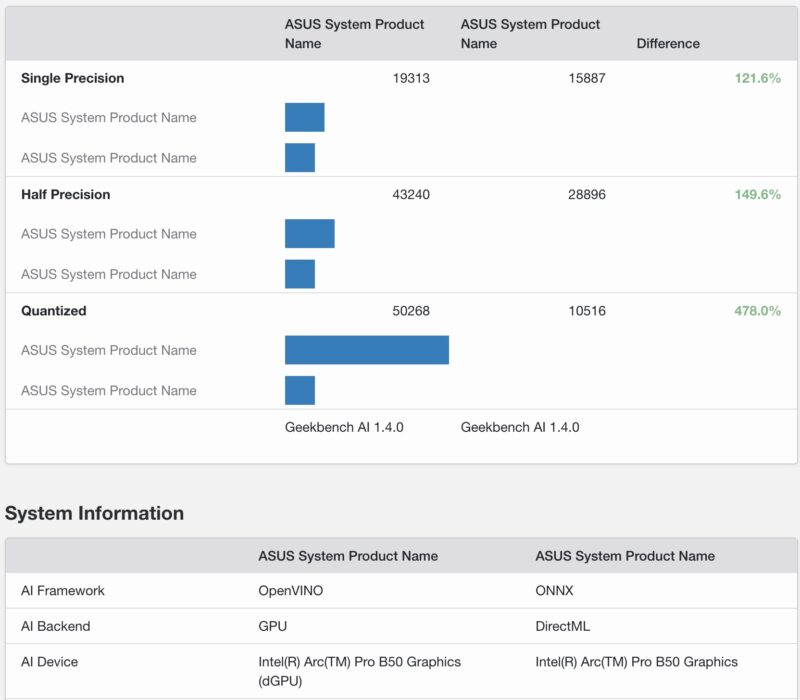Select the OpenVINO framework entry
Image resolution: width=800 pixels, height=700 pixels.
(x=288, y=591)
